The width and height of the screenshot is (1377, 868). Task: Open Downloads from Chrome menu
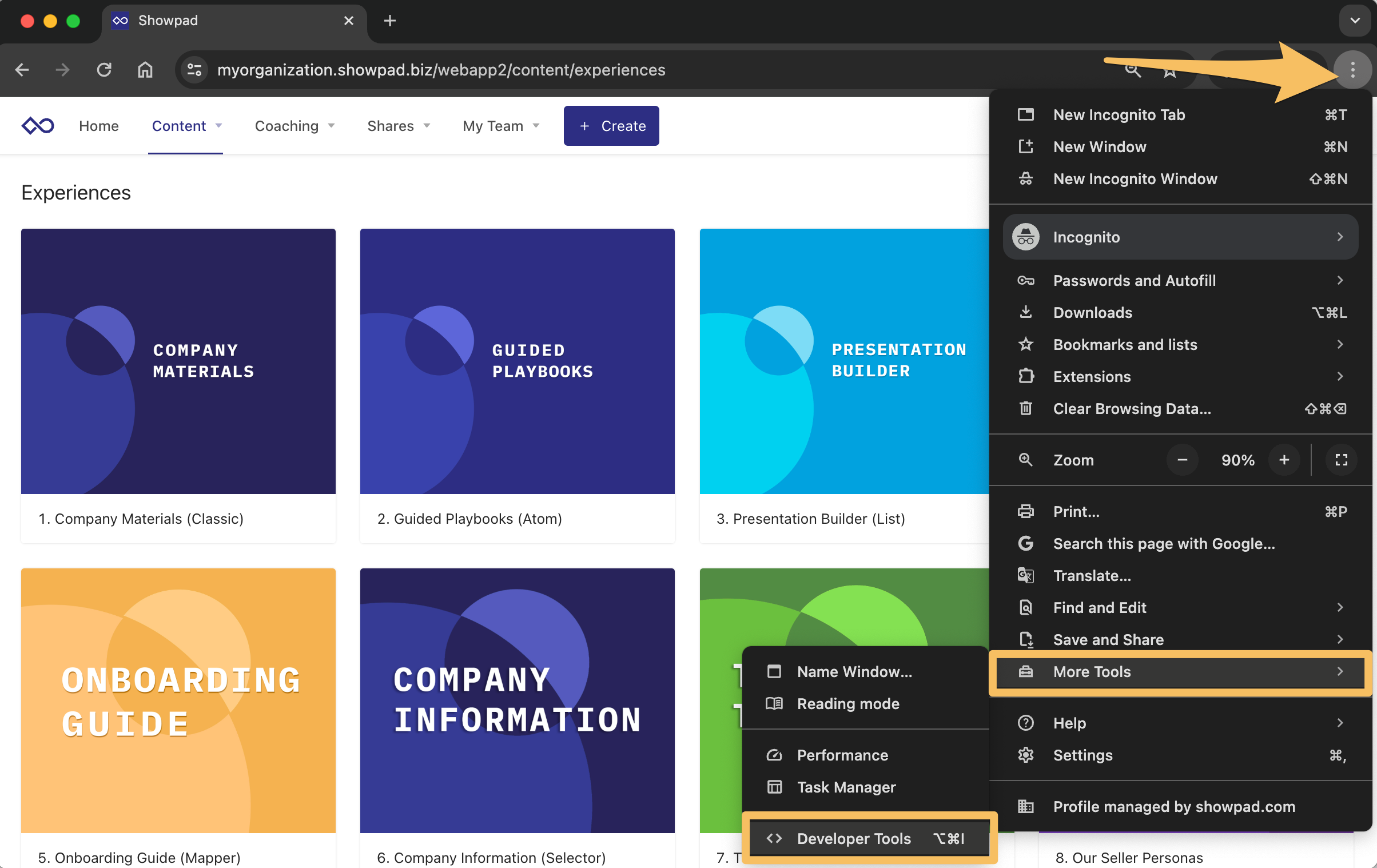(1181, 313)
